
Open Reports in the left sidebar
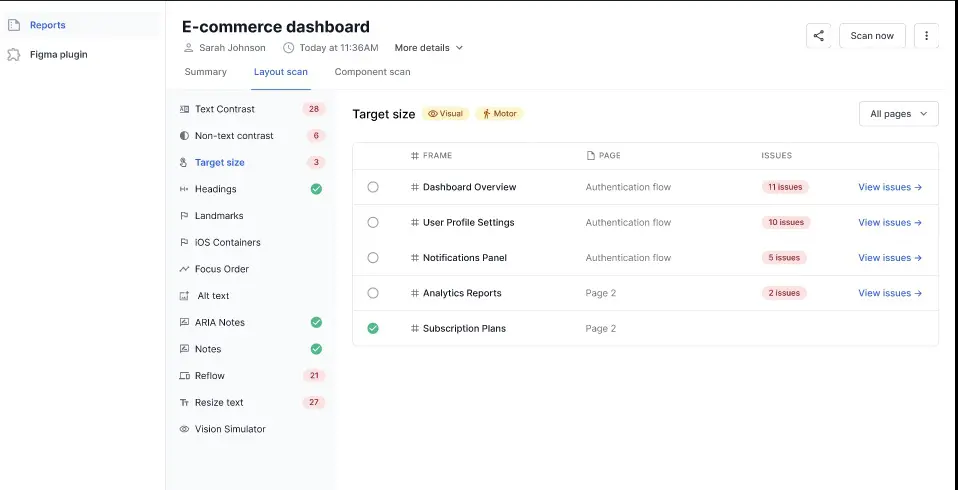tap(47, 25)
